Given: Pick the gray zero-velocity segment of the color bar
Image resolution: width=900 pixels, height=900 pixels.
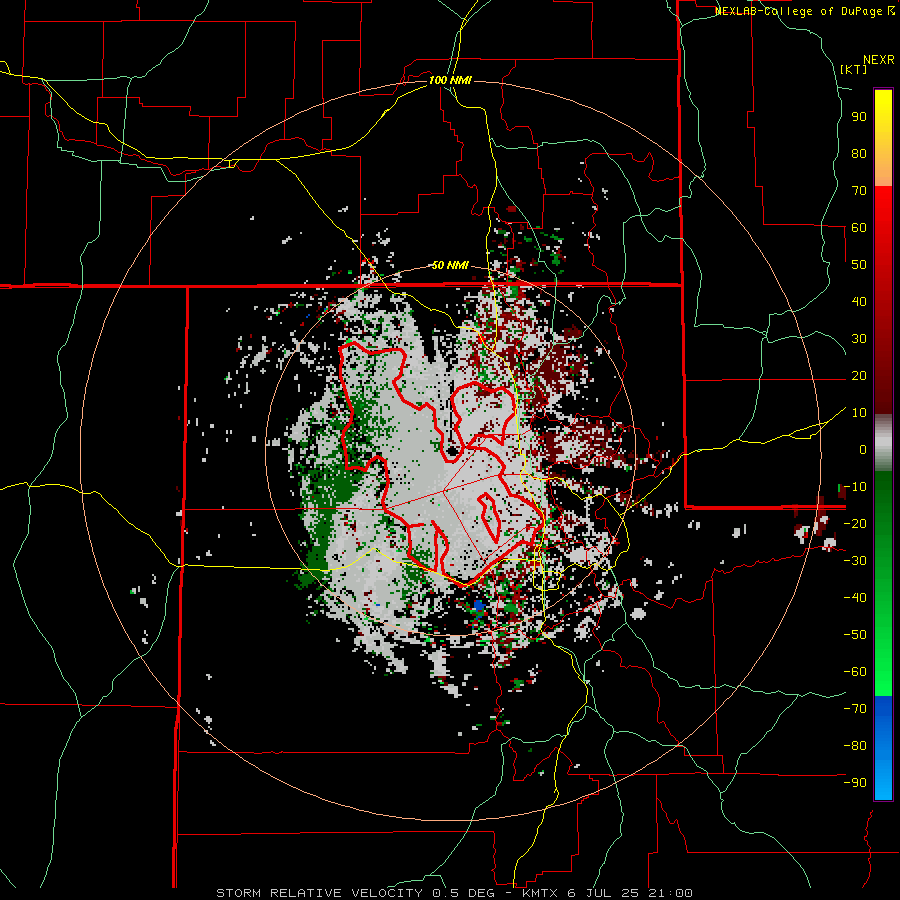Looking at the screenshot, I should click(x=883, y=443).
